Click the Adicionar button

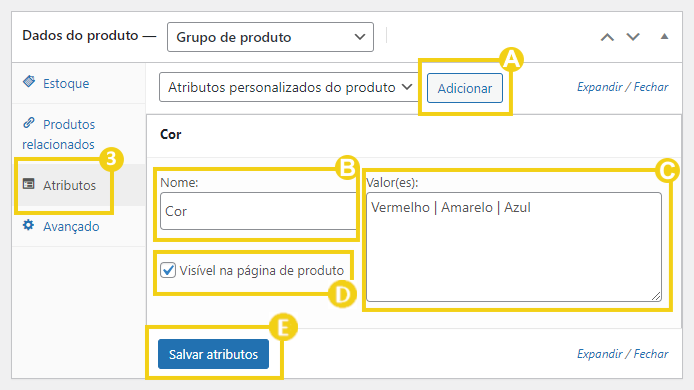[465, 88]
